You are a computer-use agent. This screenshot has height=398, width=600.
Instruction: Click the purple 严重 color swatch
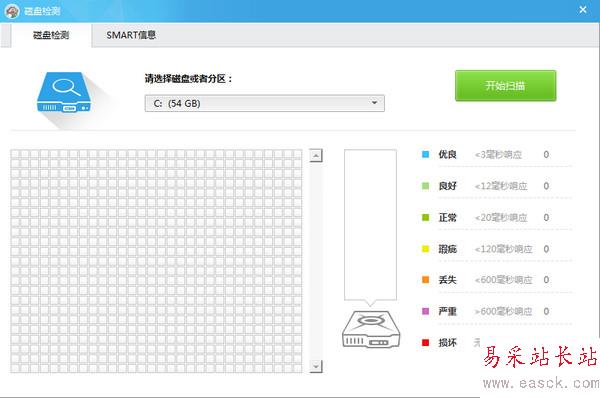[x=425, y=311]
